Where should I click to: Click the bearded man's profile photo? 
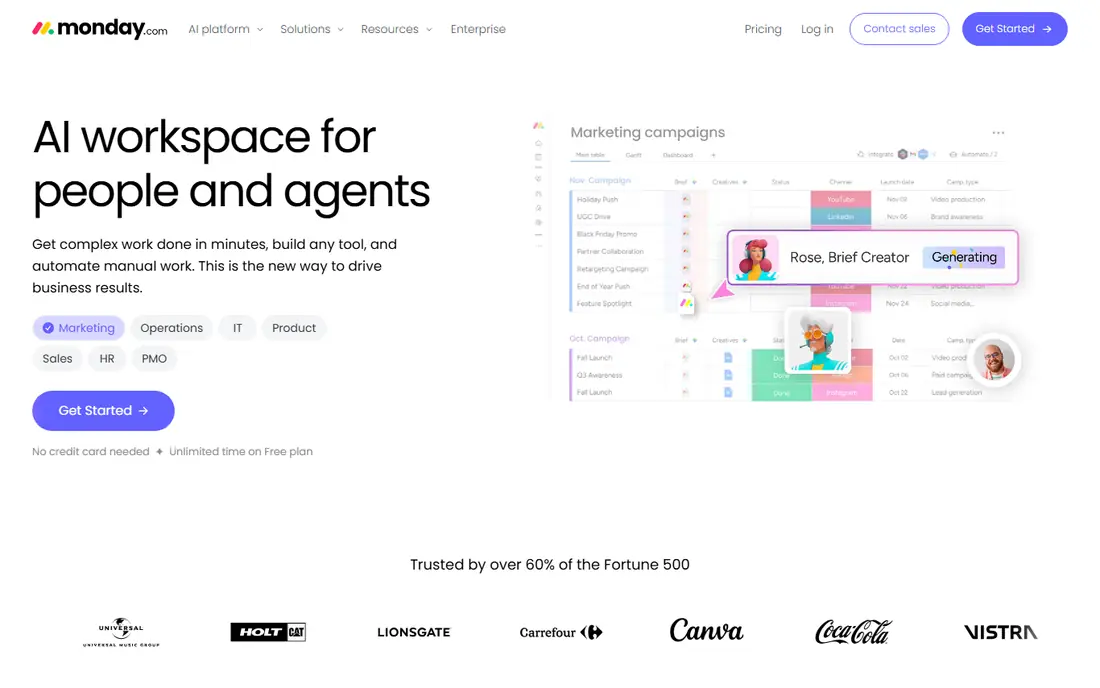point(995,360)
